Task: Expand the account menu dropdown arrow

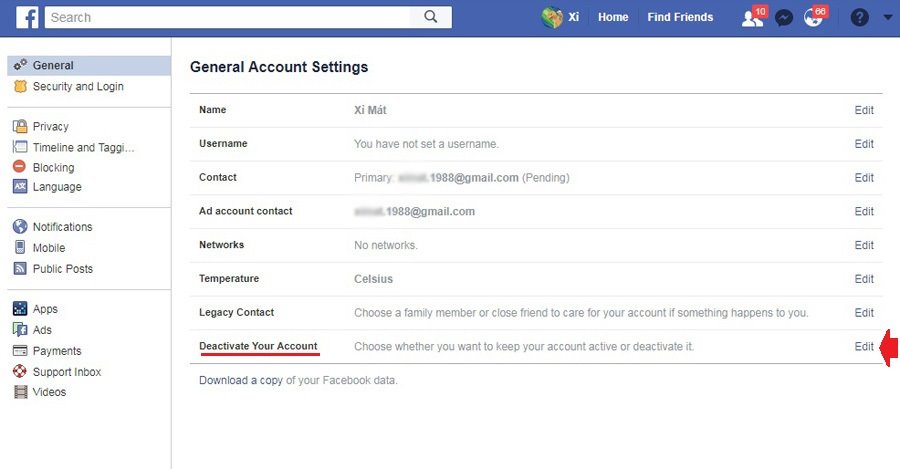Action: click(887, 17)
